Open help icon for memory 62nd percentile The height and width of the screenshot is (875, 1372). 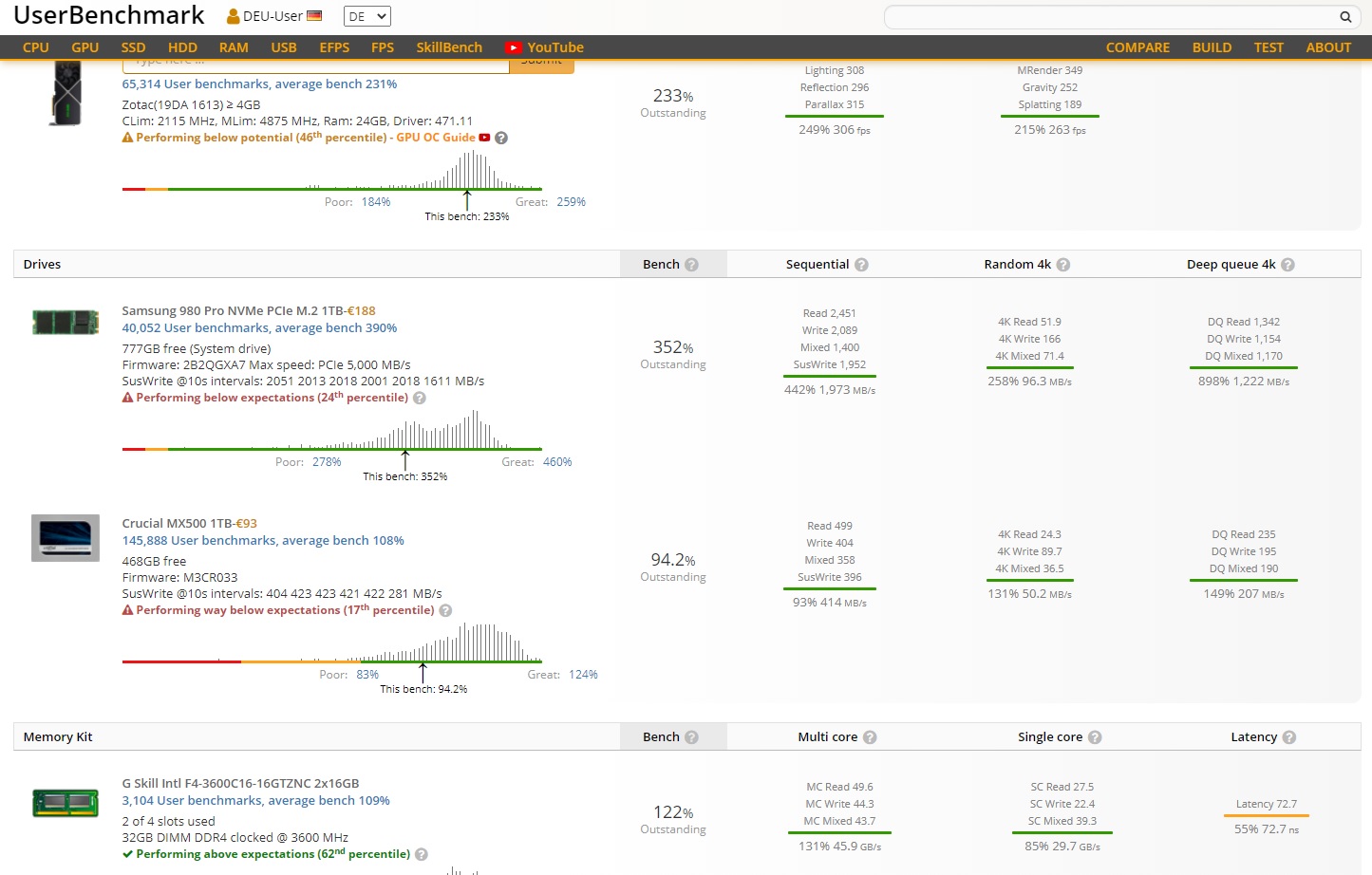[x=422, y=854]
